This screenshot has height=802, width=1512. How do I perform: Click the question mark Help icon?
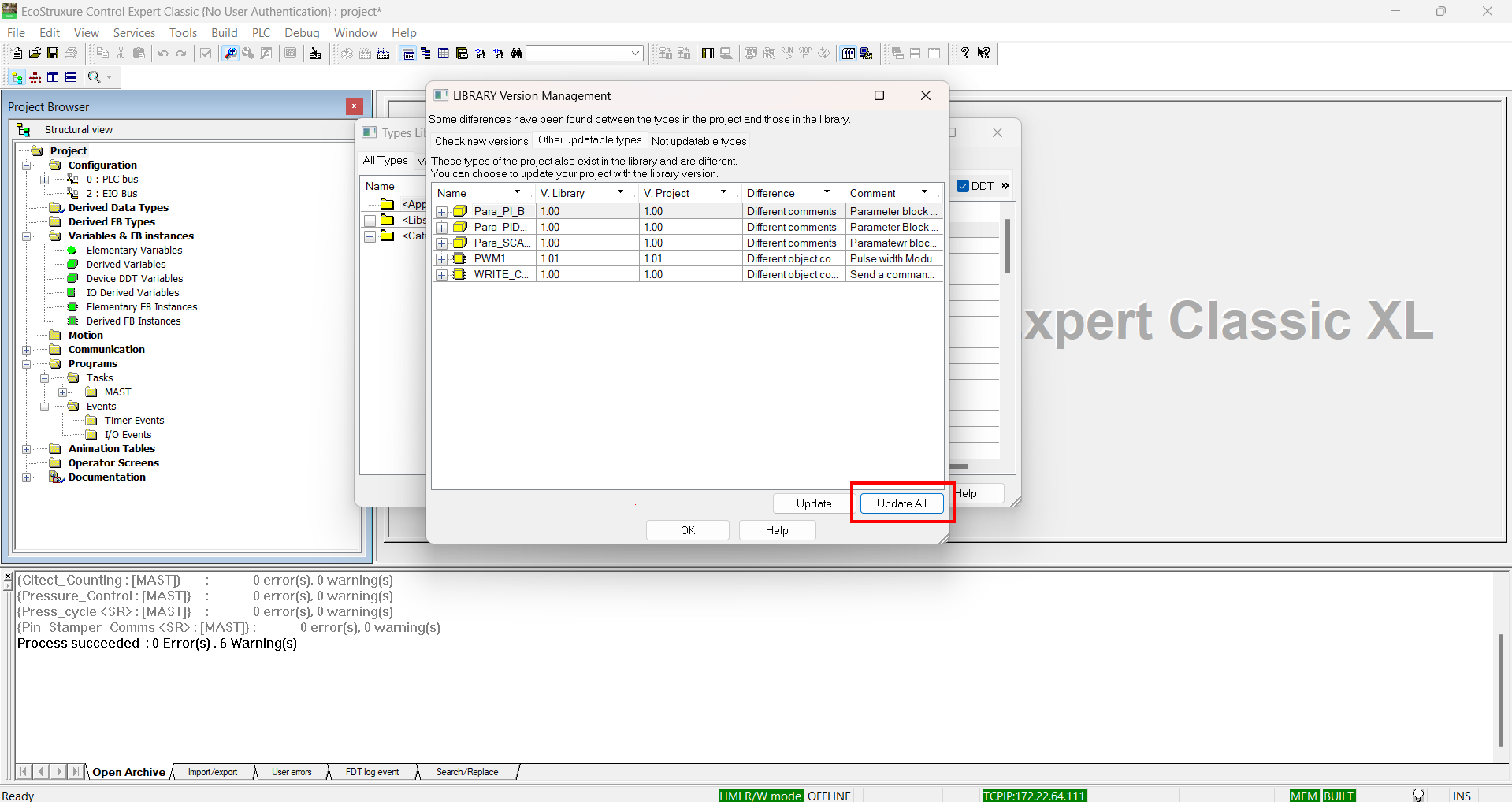click(x=965, y=53)
